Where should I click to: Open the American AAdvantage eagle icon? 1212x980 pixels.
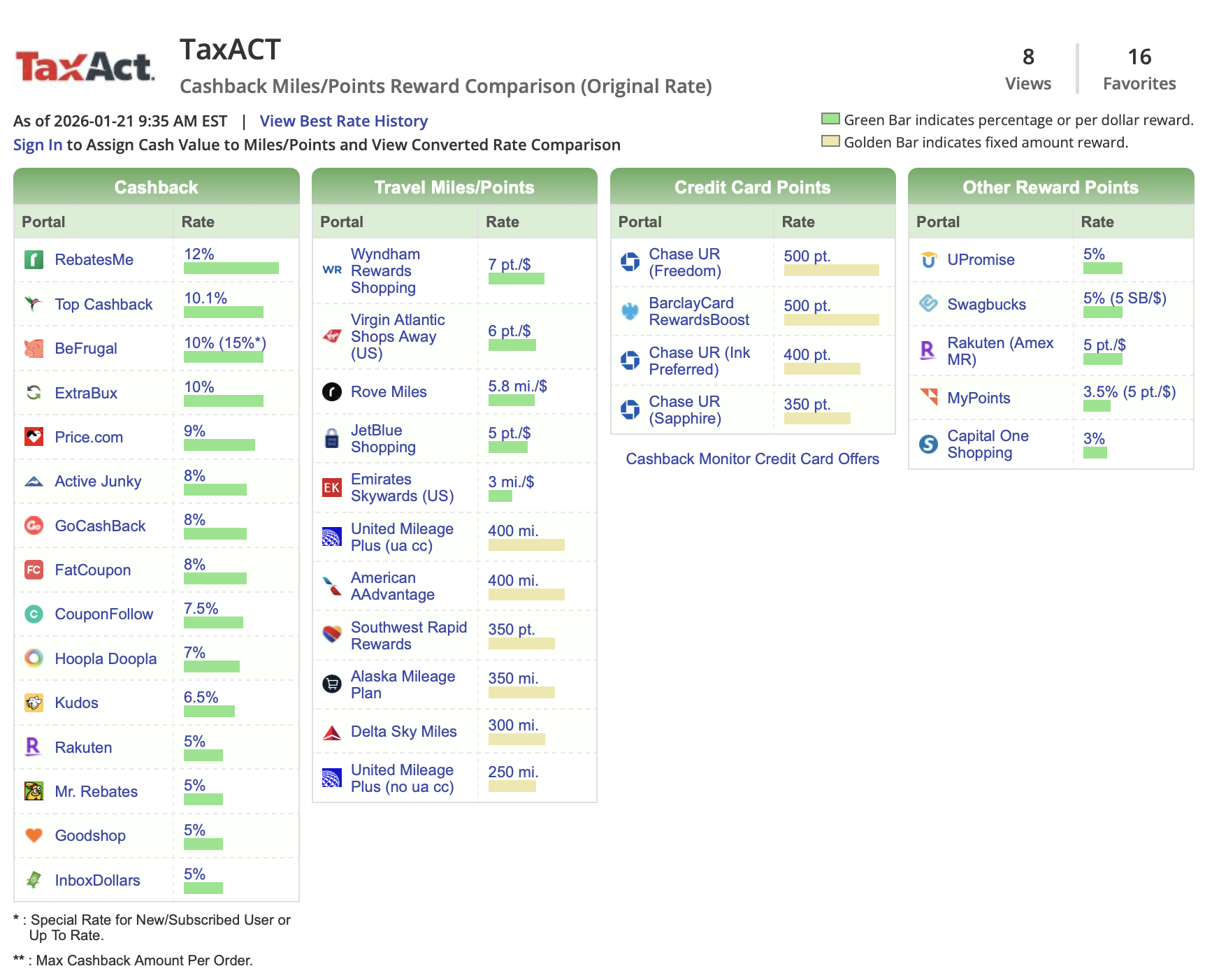coord(331,586)
